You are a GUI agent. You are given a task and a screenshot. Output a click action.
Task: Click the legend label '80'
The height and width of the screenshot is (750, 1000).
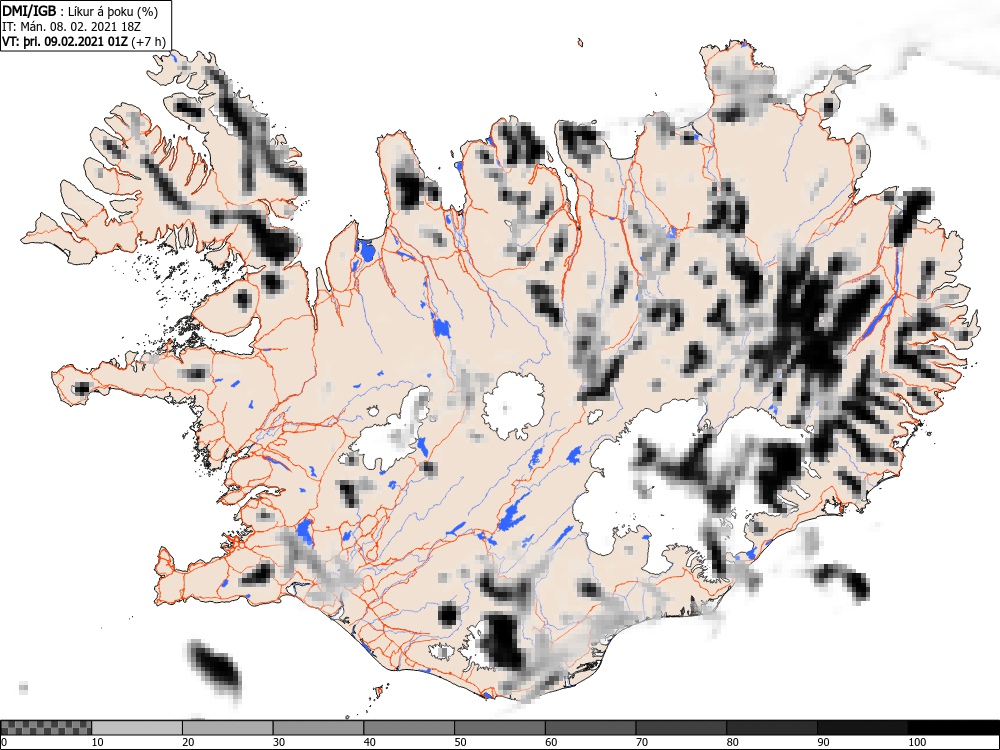pyautogui.click(x=732, y=742)
